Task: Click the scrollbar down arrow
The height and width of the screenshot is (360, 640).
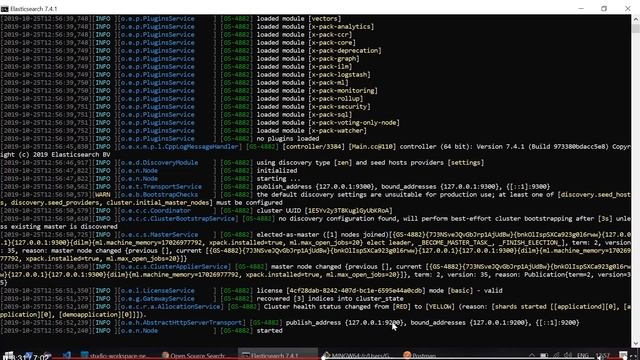Action: 636,343
